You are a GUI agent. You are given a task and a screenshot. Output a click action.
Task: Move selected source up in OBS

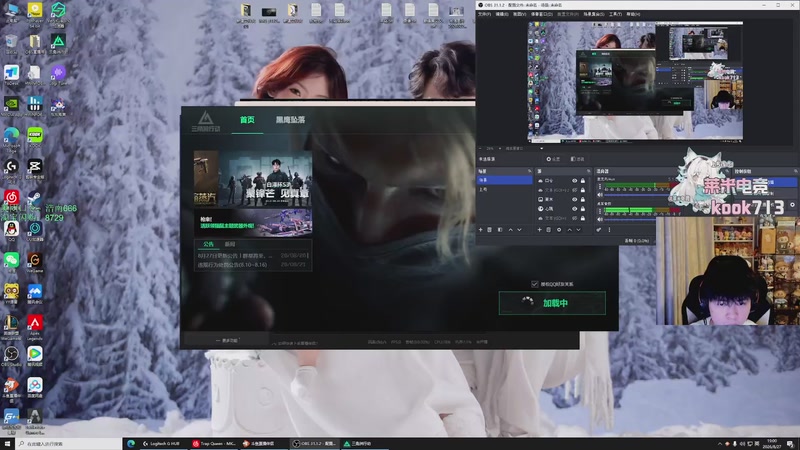click(569, 230)
